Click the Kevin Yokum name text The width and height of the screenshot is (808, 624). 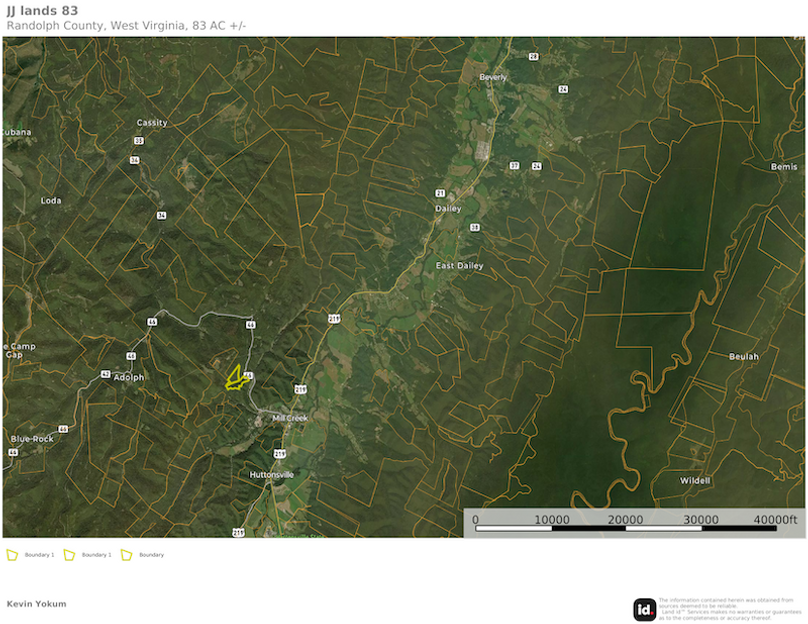pyautogui.click(x=36, y=603)
